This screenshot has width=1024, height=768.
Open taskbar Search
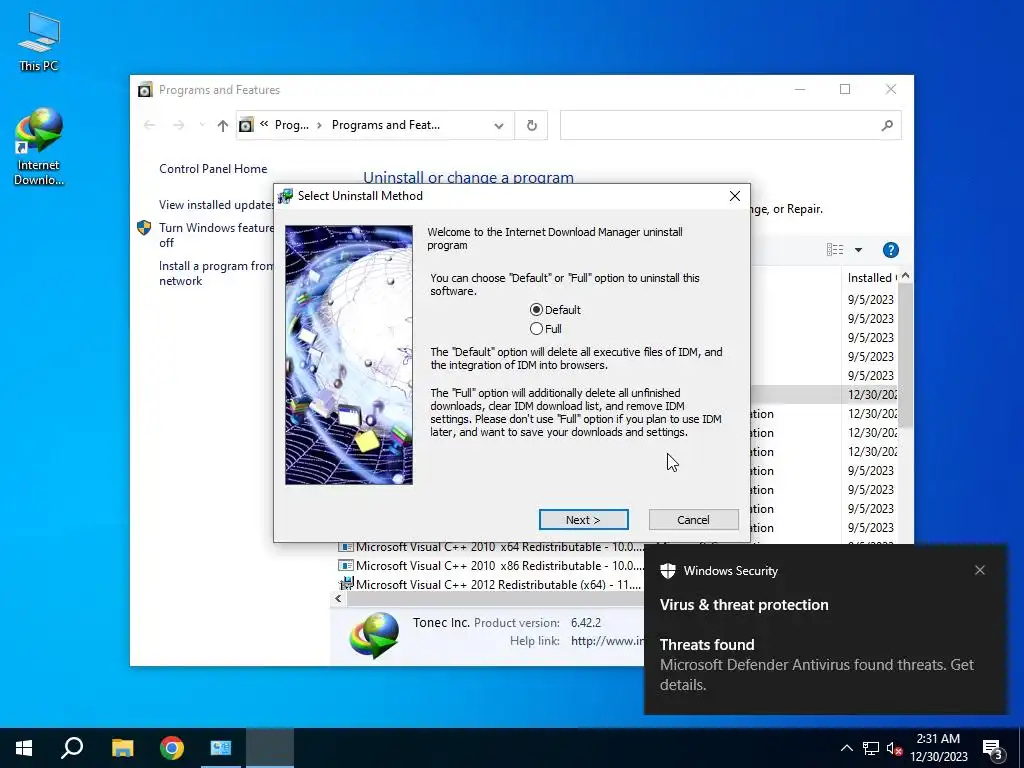72,748
